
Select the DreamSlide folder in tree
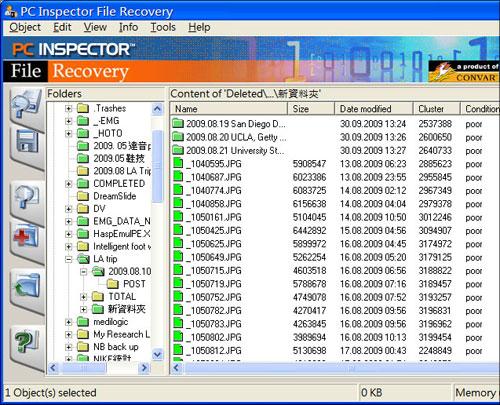(x=114, y=196)
